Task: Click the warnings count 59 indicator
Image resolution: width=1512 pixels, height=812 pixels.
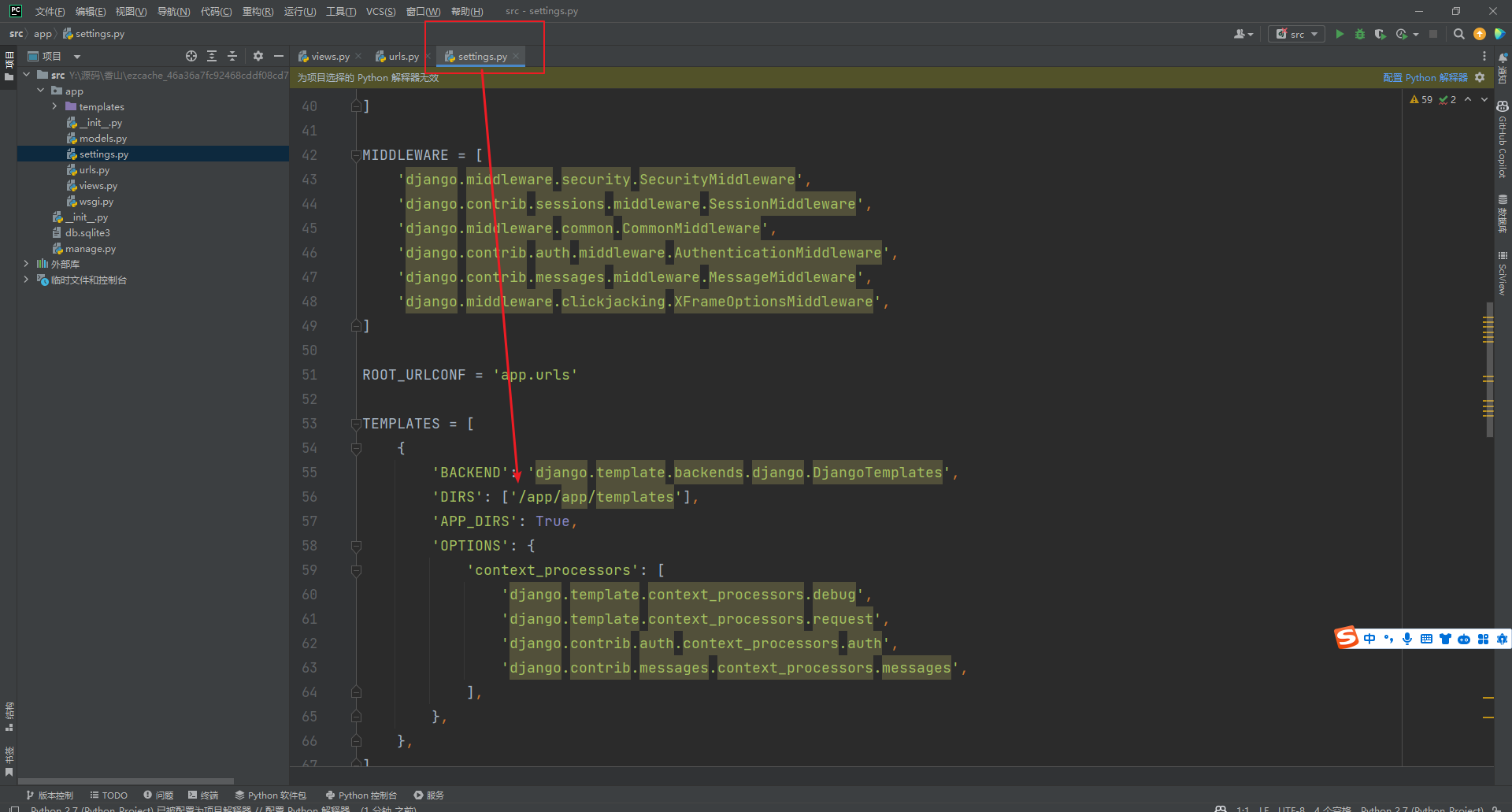Action: (x=1421, y=100)
